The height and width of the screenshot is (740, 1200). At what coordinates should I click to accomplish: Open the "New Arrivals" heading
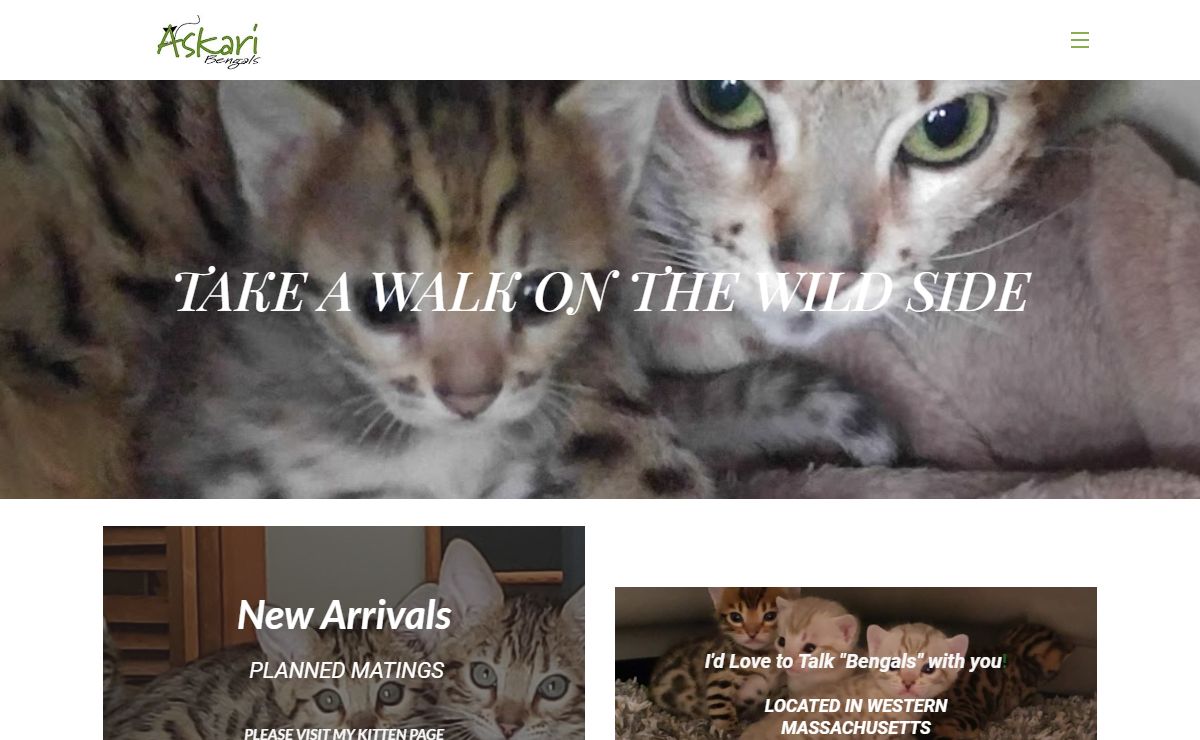344,615
